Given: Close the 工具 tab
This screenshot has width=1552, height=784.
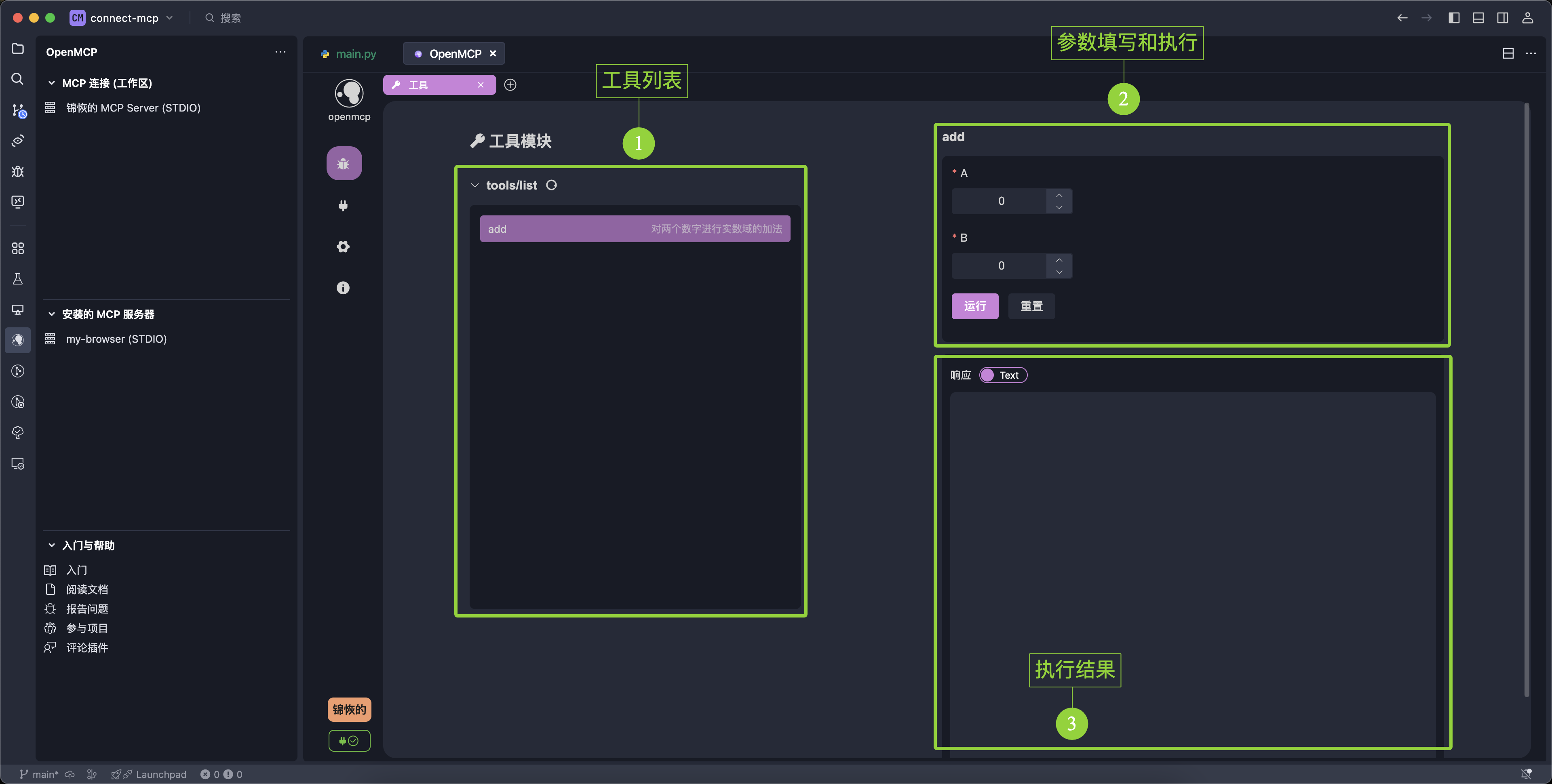Looking at the screenshot, I should pos(481,85).
